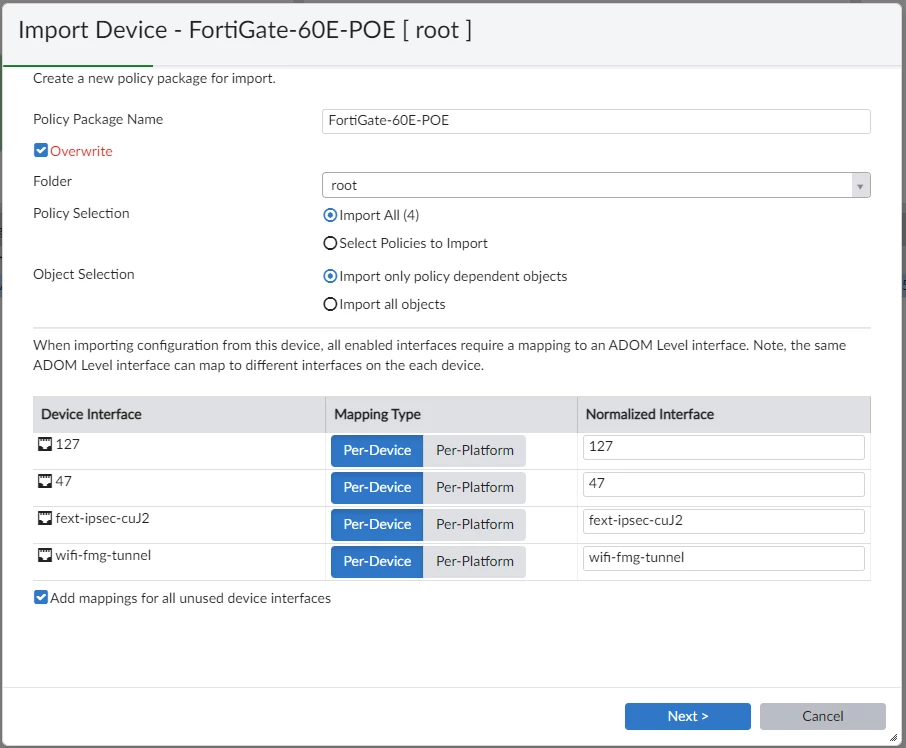Set Per-Platform mapping for fext-ipsec-cuJ2

[474, 524]
